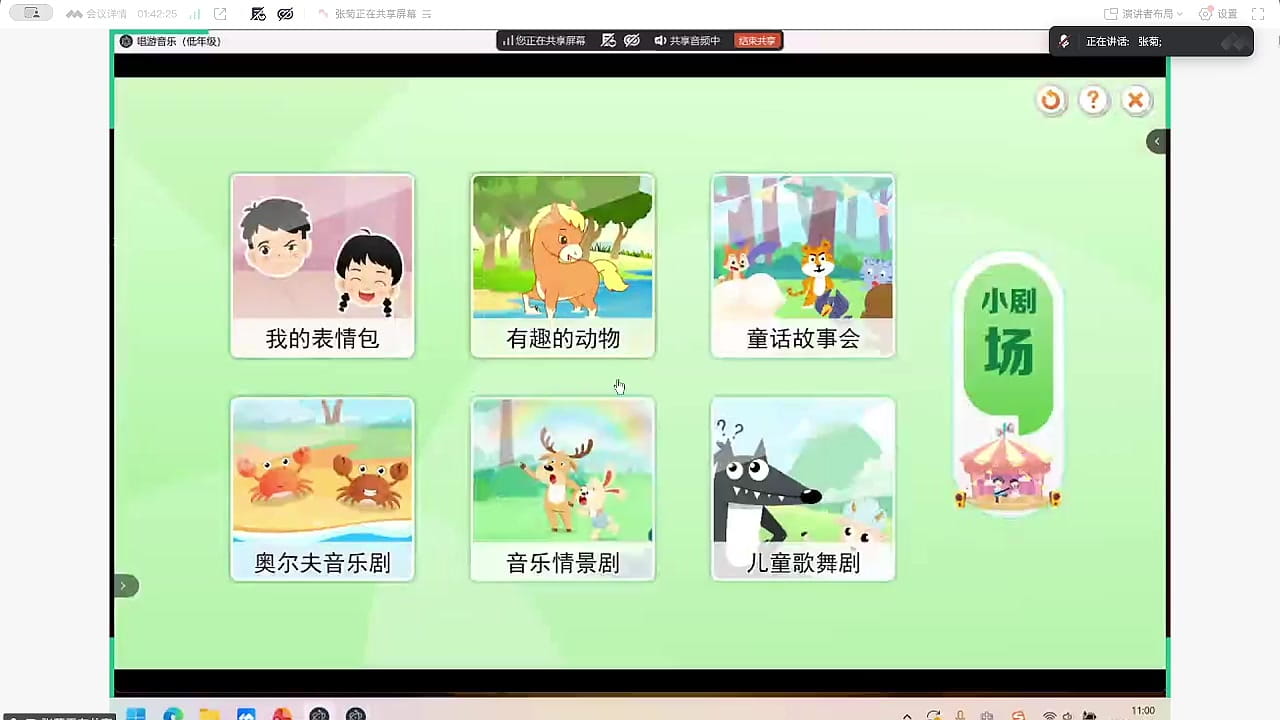Toggle hidden-eye icon in top meeting bar

coord(285,14)
